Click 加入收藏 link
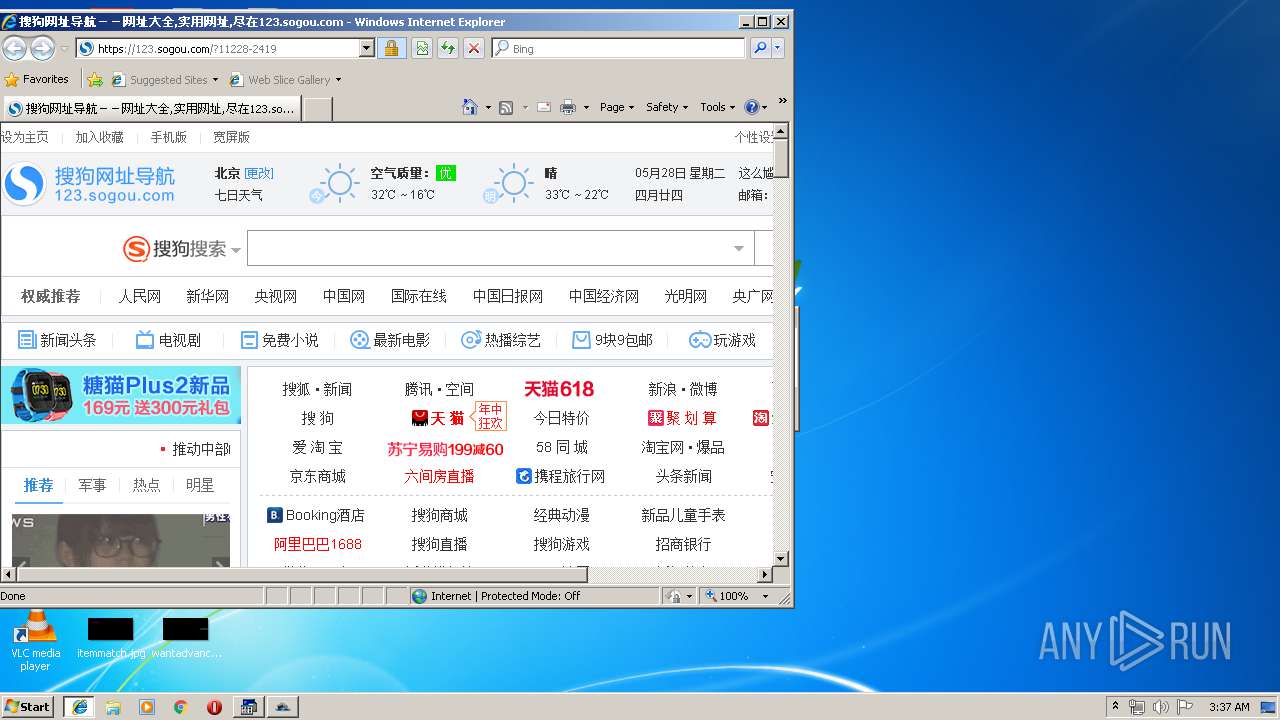Screen dimensions: 1280x720 point(100,137)
